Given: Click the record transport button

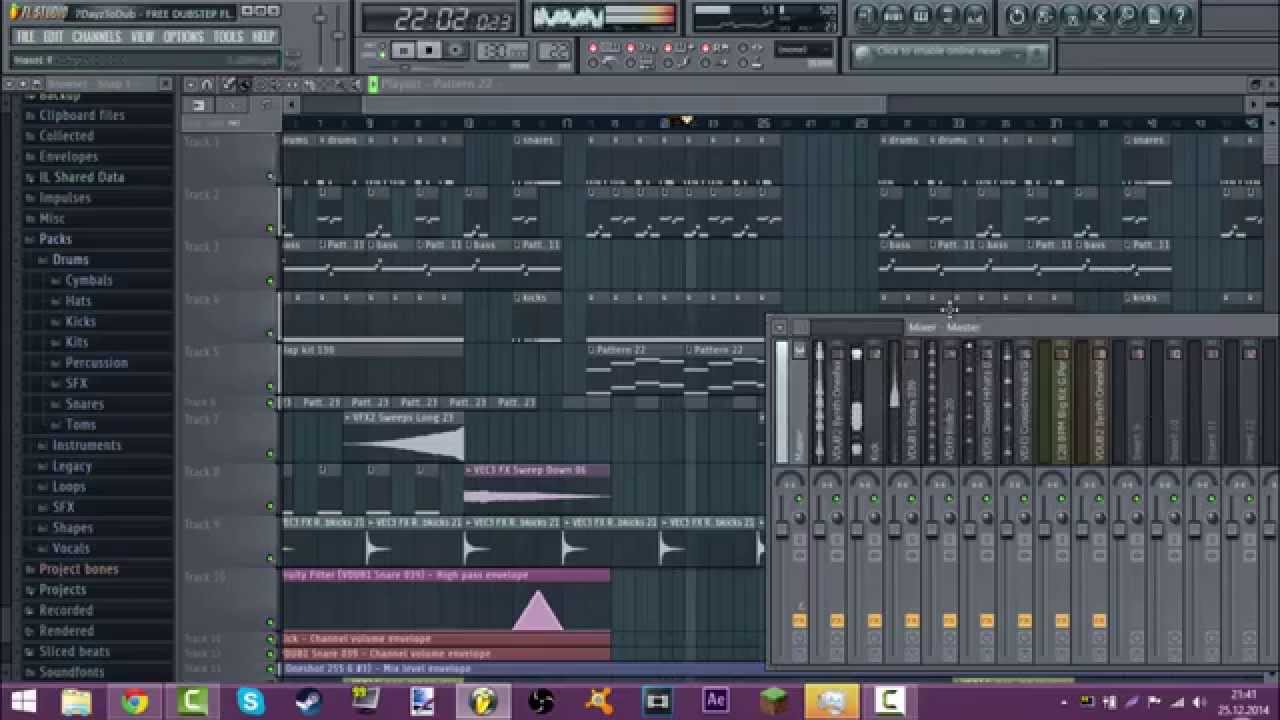Looking at the screenshot, I should click(456, 51).
